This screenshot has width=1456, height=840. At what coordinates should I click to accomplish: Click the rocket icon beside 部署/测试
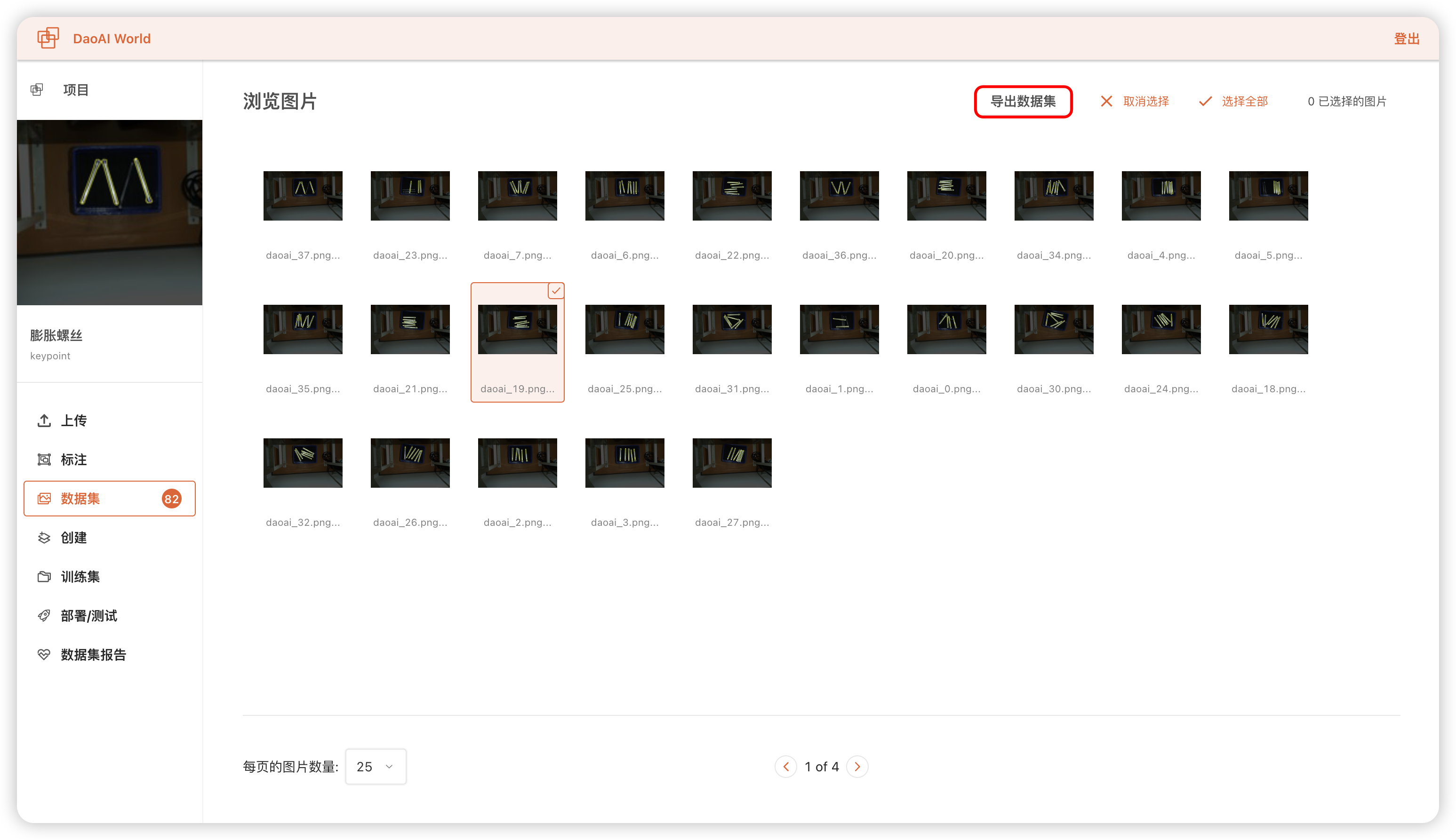pos(44,616)
